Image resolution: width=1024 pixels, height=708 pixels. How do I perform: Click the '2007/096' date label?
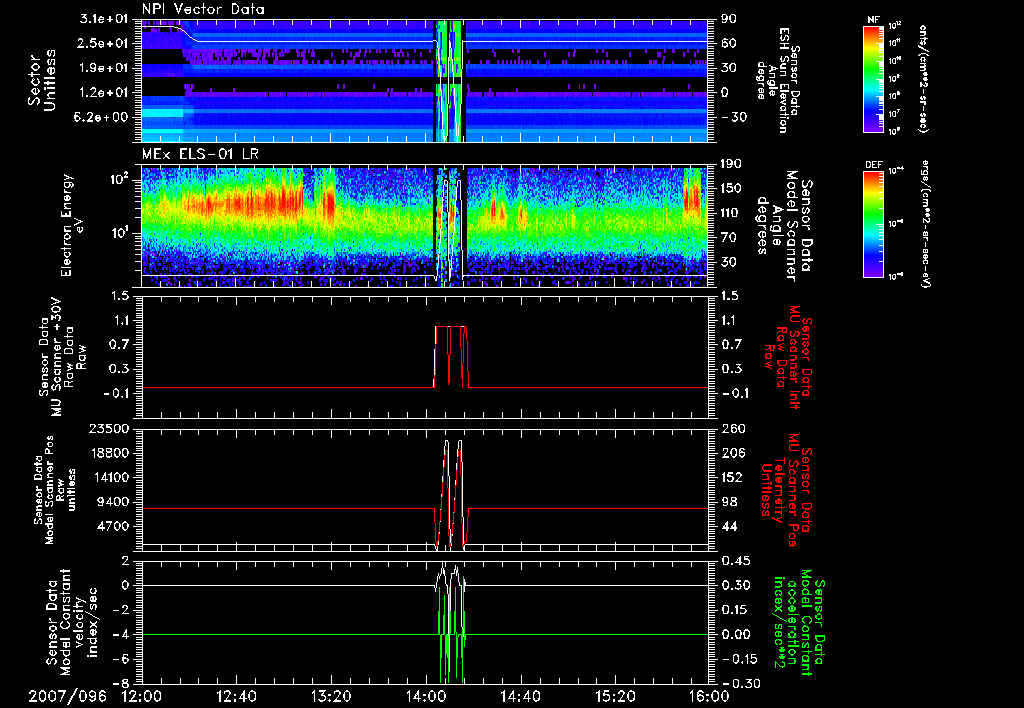pyautogui.click(x=67, y=696)
